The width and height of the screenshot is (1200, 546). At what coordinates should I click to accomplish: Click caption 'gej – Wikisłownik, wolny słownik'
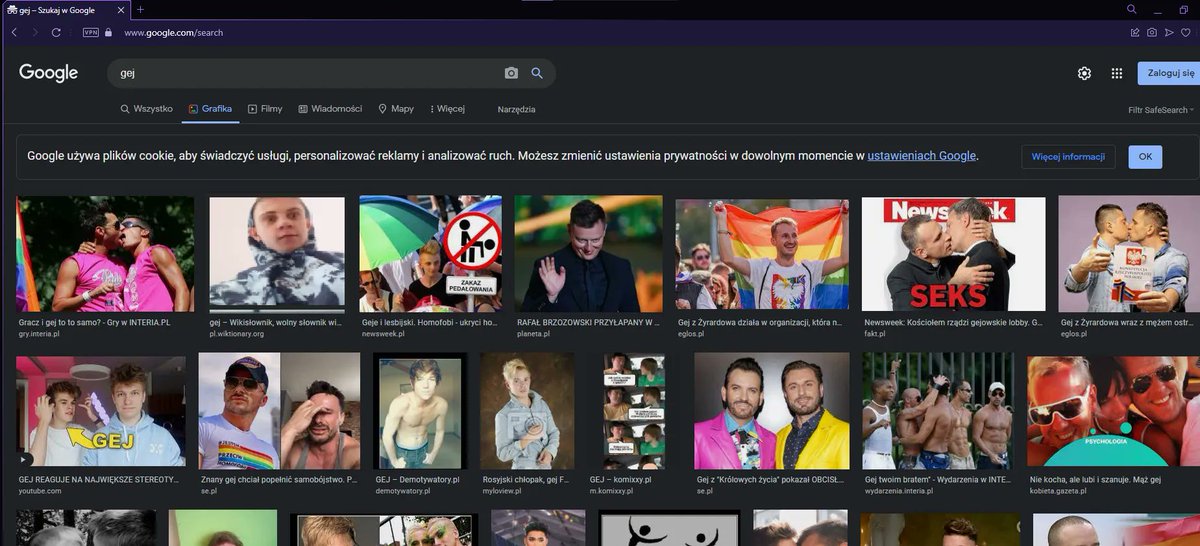pos(276,323)
